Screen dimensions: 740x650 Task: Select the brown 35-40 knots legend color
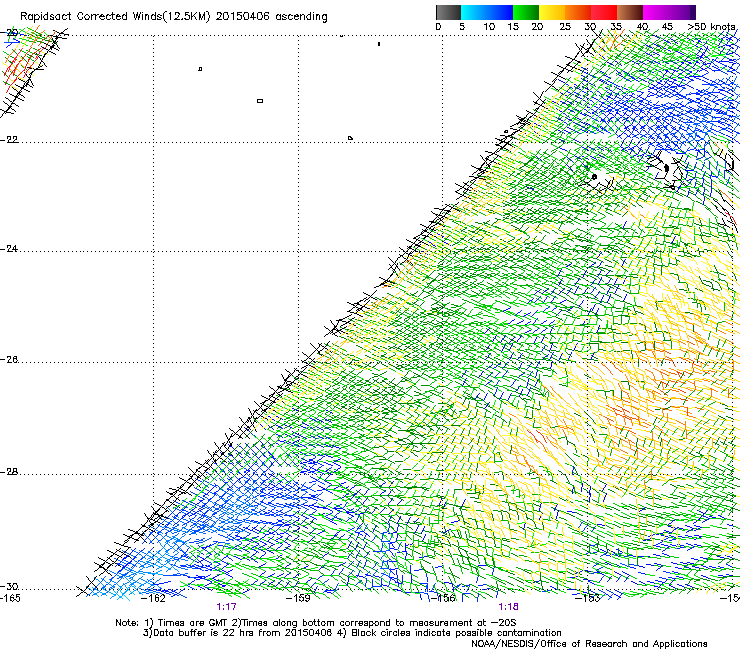(x=630, y=12)
